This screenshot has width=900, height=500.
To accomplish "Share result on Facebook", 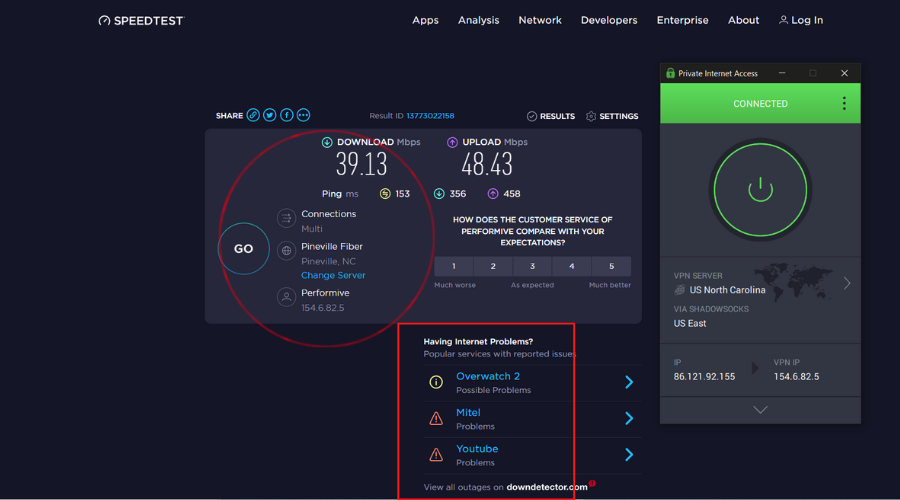I will point(286,115).
